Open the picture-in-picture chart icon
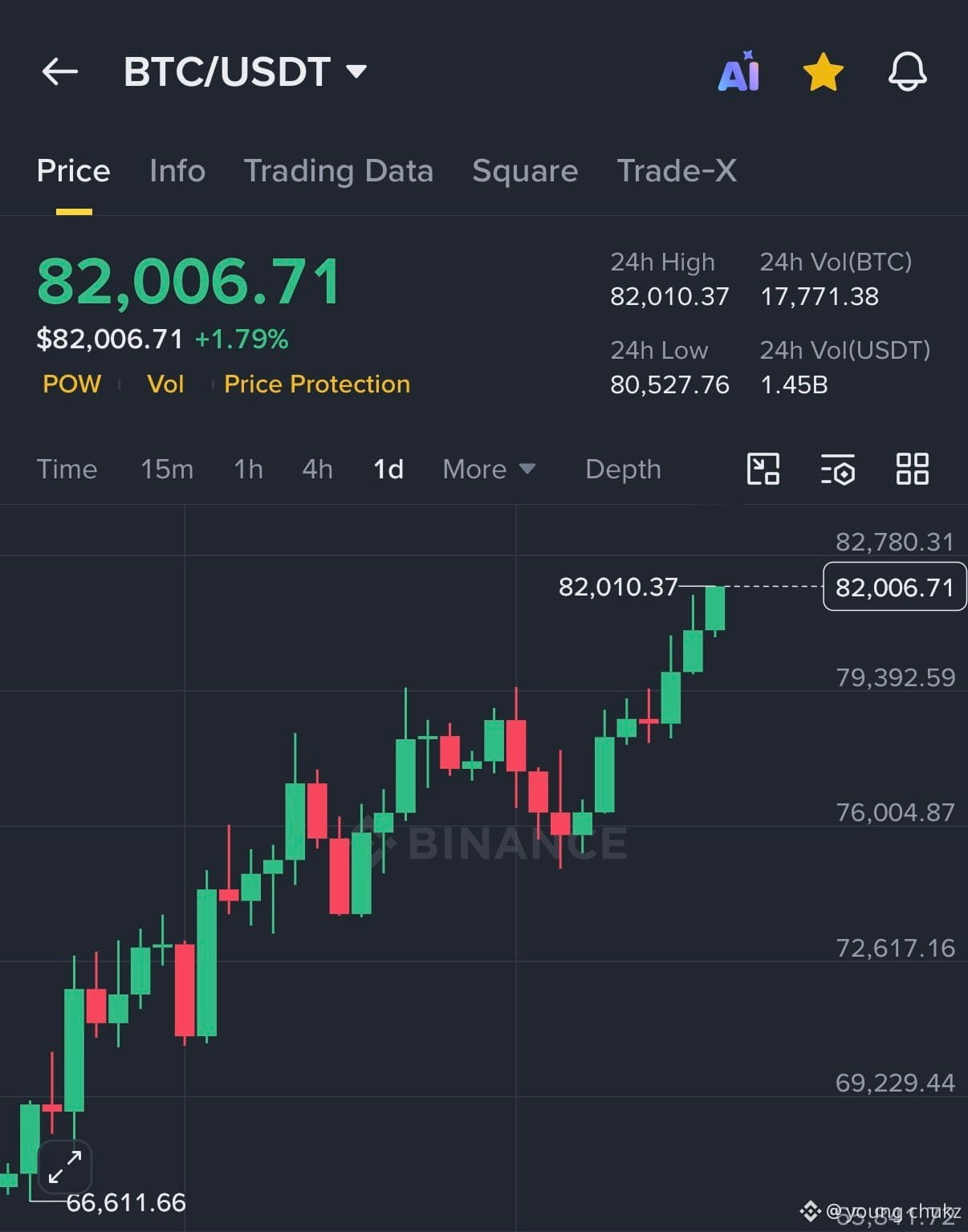The height and width of the screenshot is (1232, 968). coord(763,469)
